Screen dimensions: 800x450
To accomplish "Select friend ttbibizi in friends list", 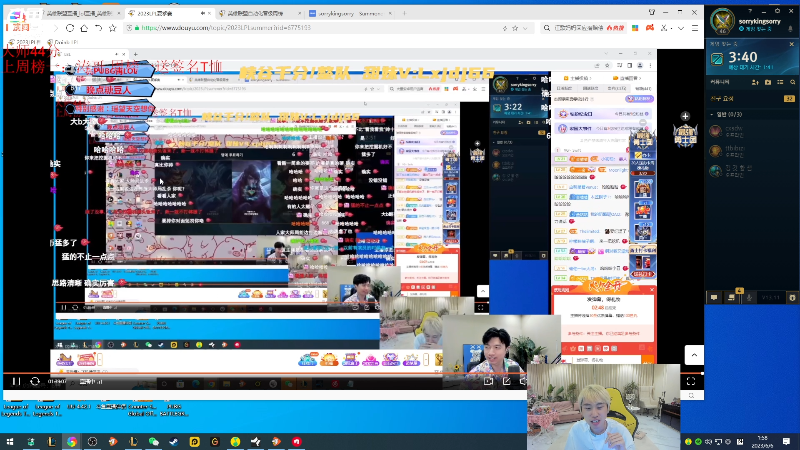I will click(x=752, y=151).
